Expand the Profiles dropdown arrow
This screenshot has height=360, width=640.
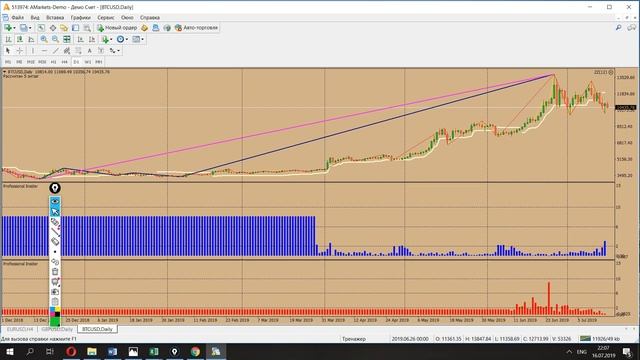(x=30, y=28)
